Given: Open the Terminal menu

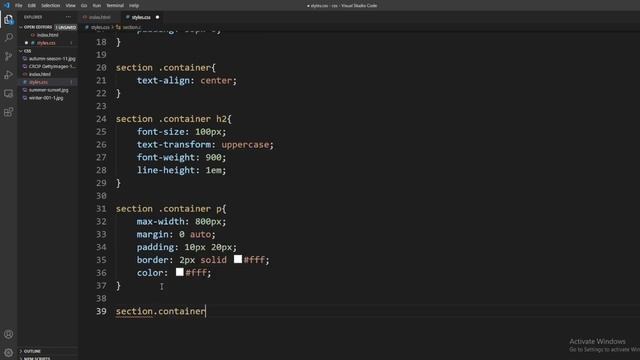Looking at the screenshot, I should (x=115, y=6).
